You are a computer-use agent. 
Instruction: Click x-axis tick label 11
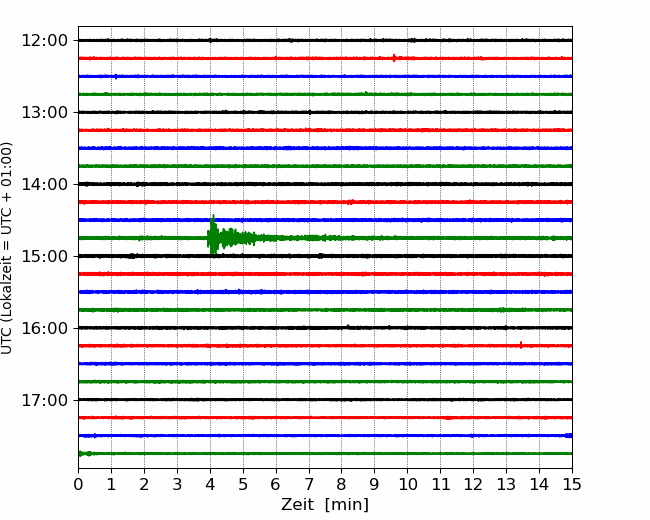pyautogui.click(x=441, y=484)
